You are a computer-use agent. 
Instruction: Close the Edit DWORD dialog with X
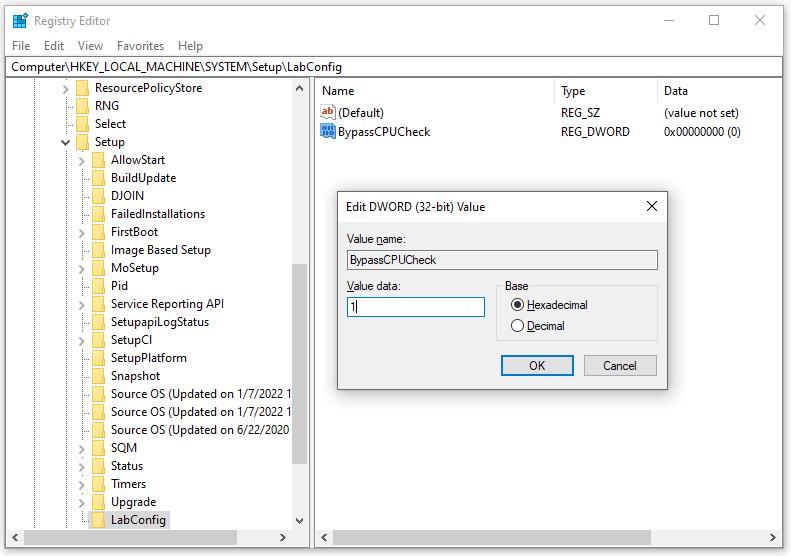652,206
